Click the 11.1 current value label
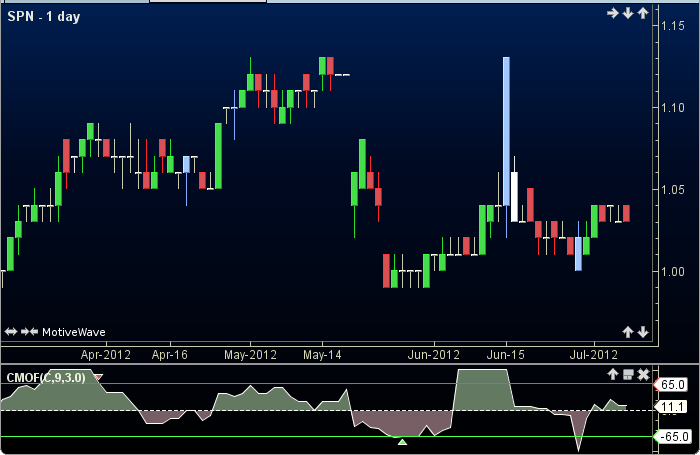The width and height of the screenshot is (700, 455). tap(671, 407)
